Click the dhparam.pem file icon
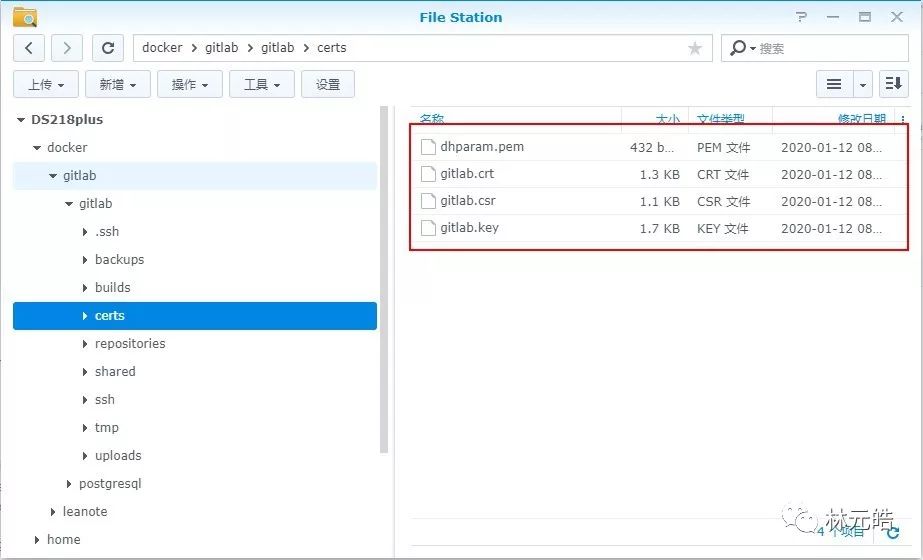The height and width of the screenshot is (560, 923). 428,147
